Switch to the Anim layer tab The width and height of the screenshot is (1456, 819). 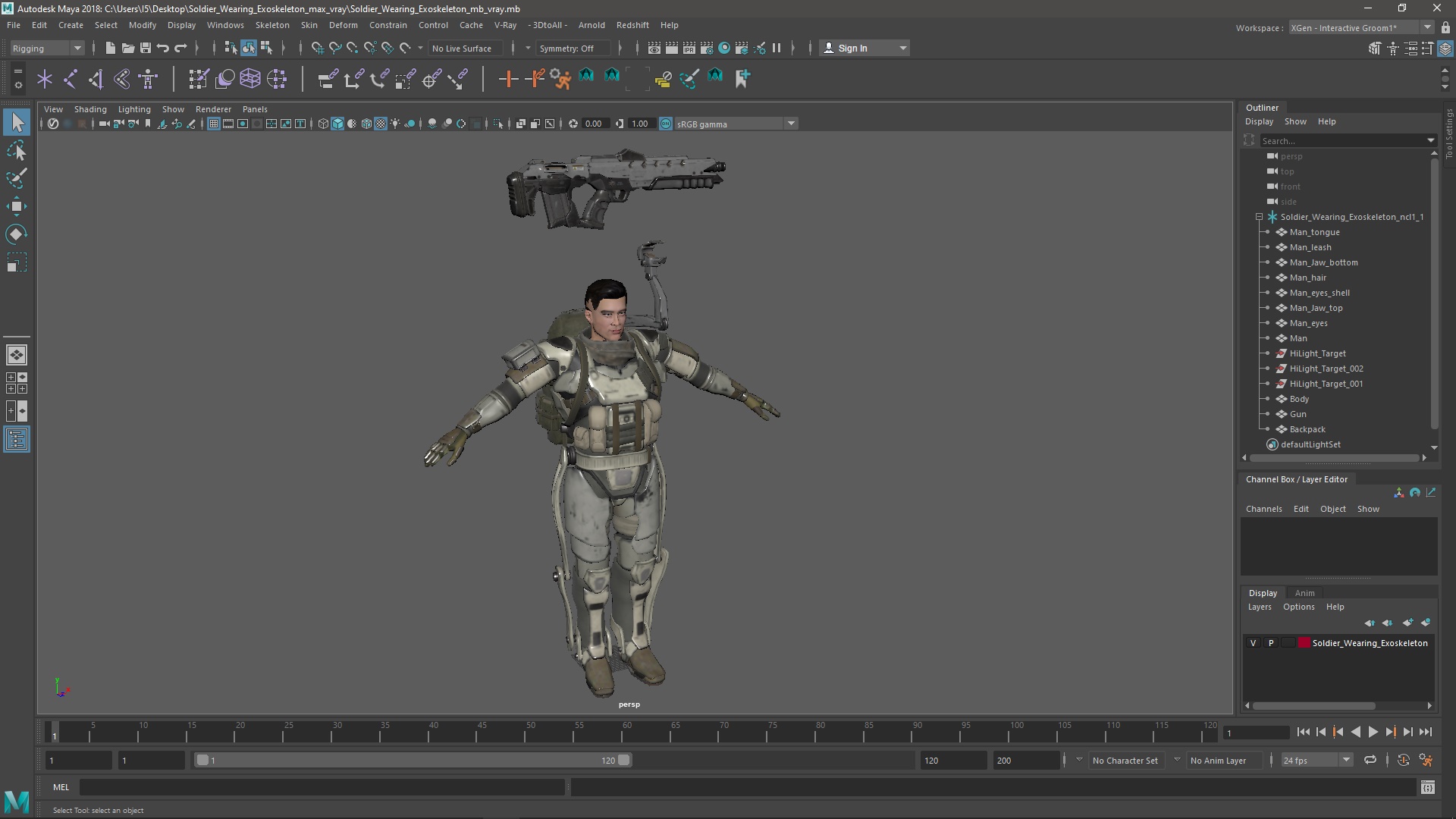click(x=1304, y=593)
